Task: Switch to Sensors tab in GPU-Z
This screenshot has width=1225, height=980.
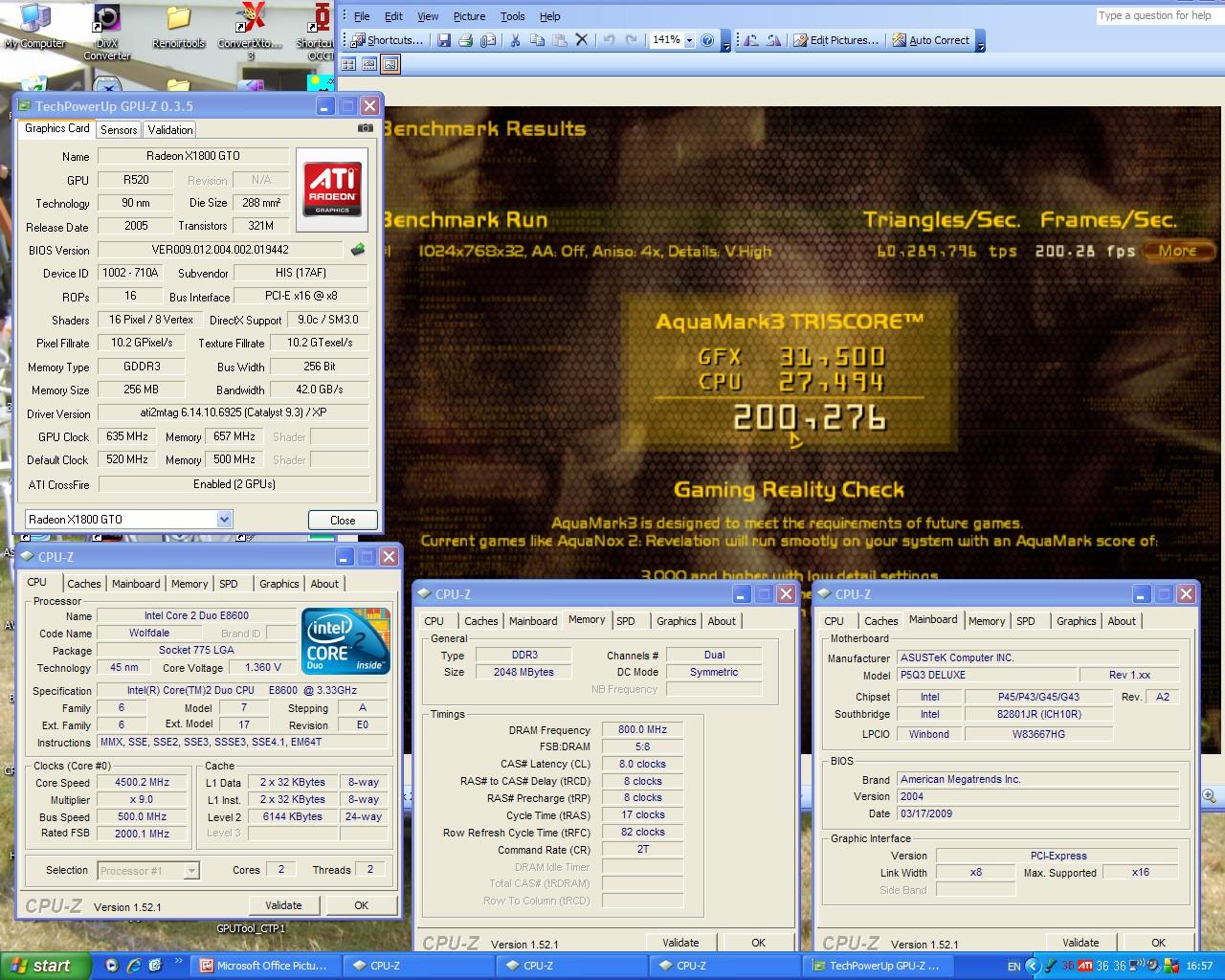Action: [x=119, y=130]
